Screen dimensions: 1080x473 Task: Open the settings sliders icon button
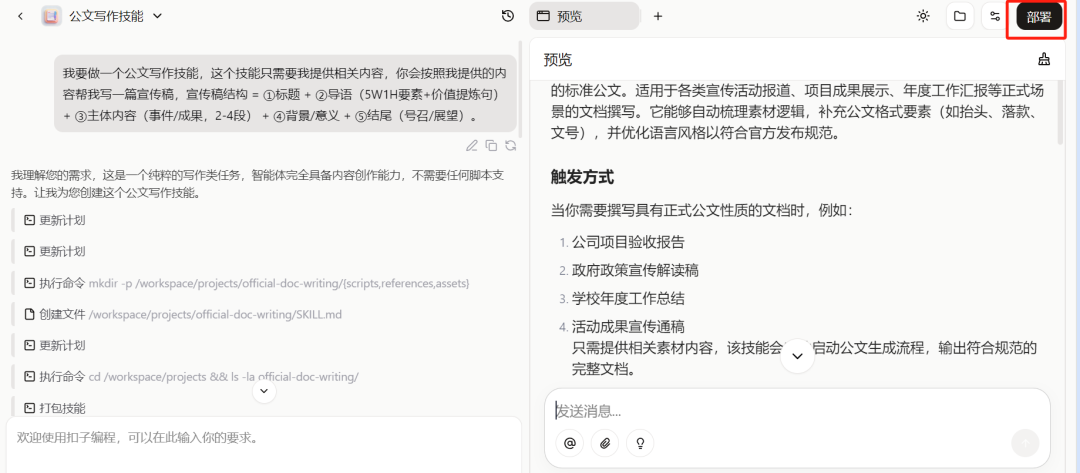tap(995, 17)
